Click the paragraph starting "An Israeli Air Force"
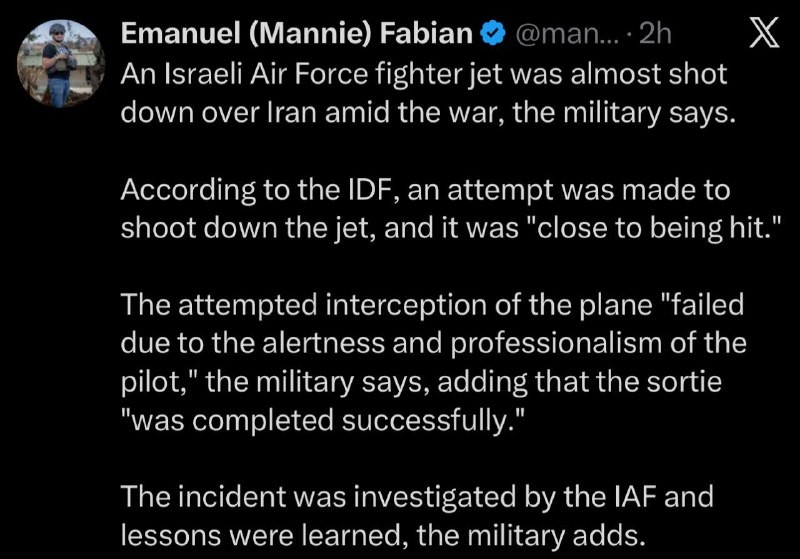Image resolution: width=800 pixels, height=559 pixels. [425, 92]
